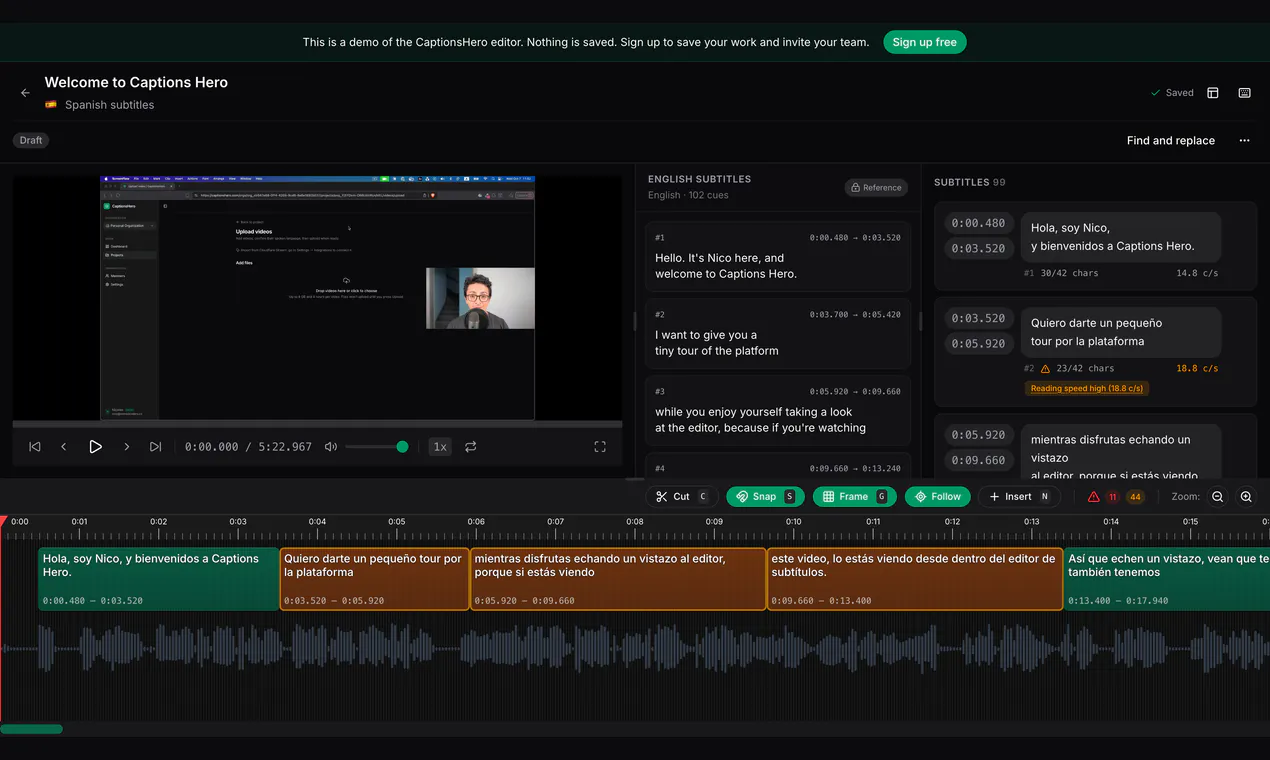Click the Draft status badge
The height and width of the screenshot is (760, 1270).
tap(31, 140)
